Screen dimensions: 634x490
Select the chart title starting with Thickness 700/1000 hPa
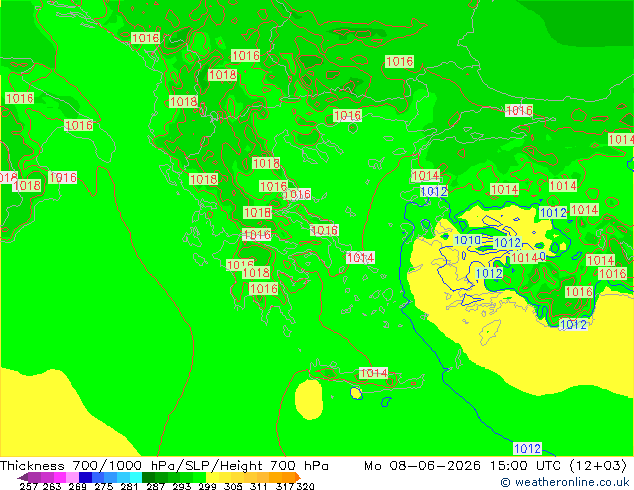164,465
